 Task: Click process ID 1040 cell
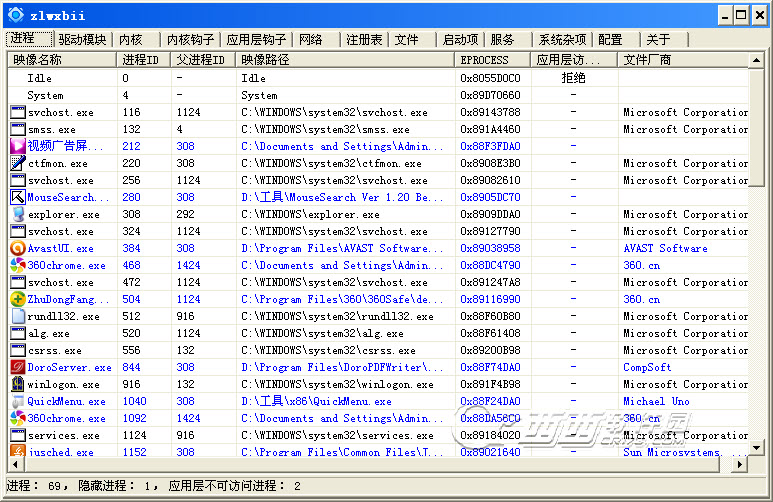click(135, 401)
